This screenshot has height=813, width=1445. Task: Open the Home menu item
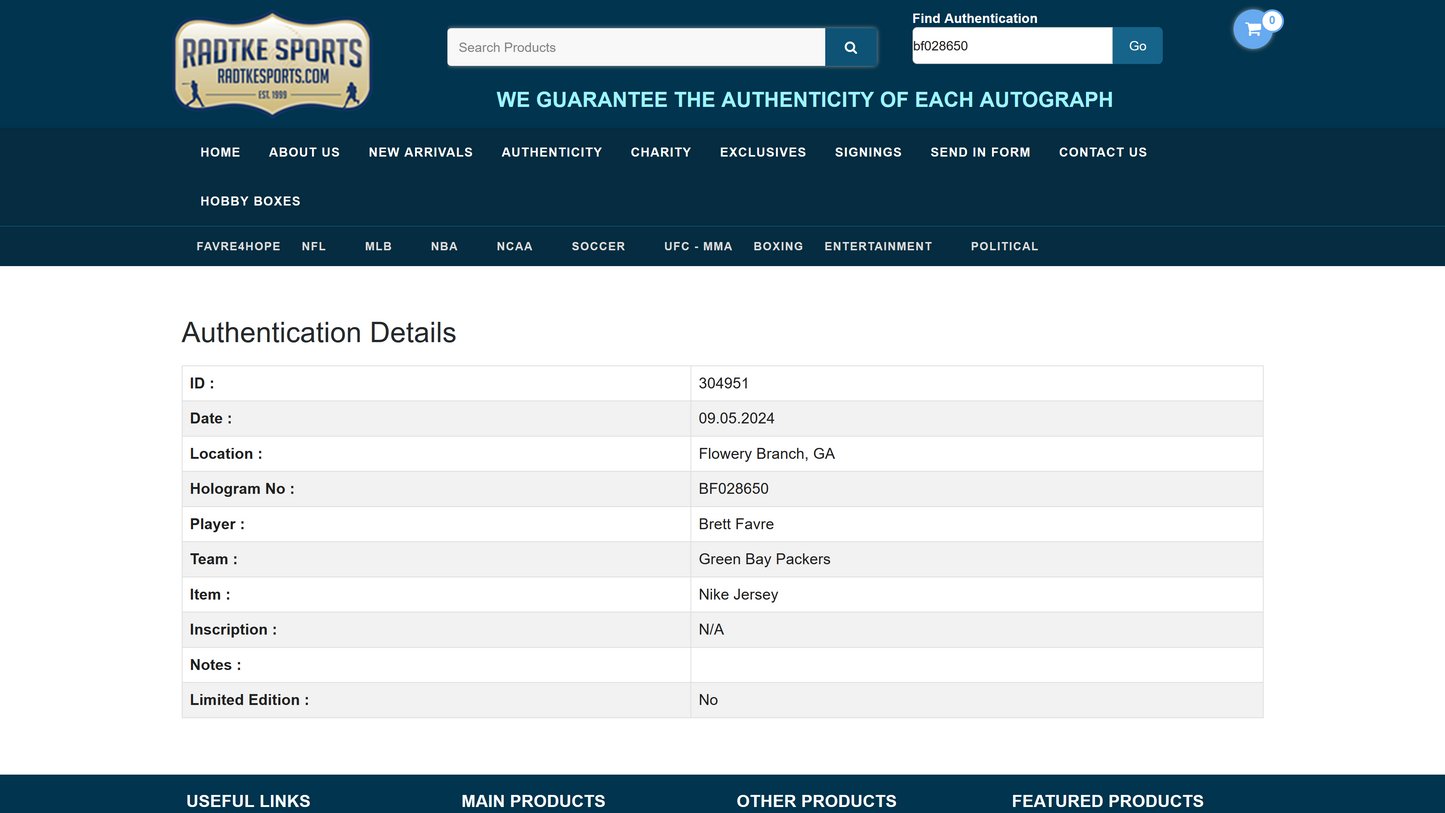coord(220,152)
